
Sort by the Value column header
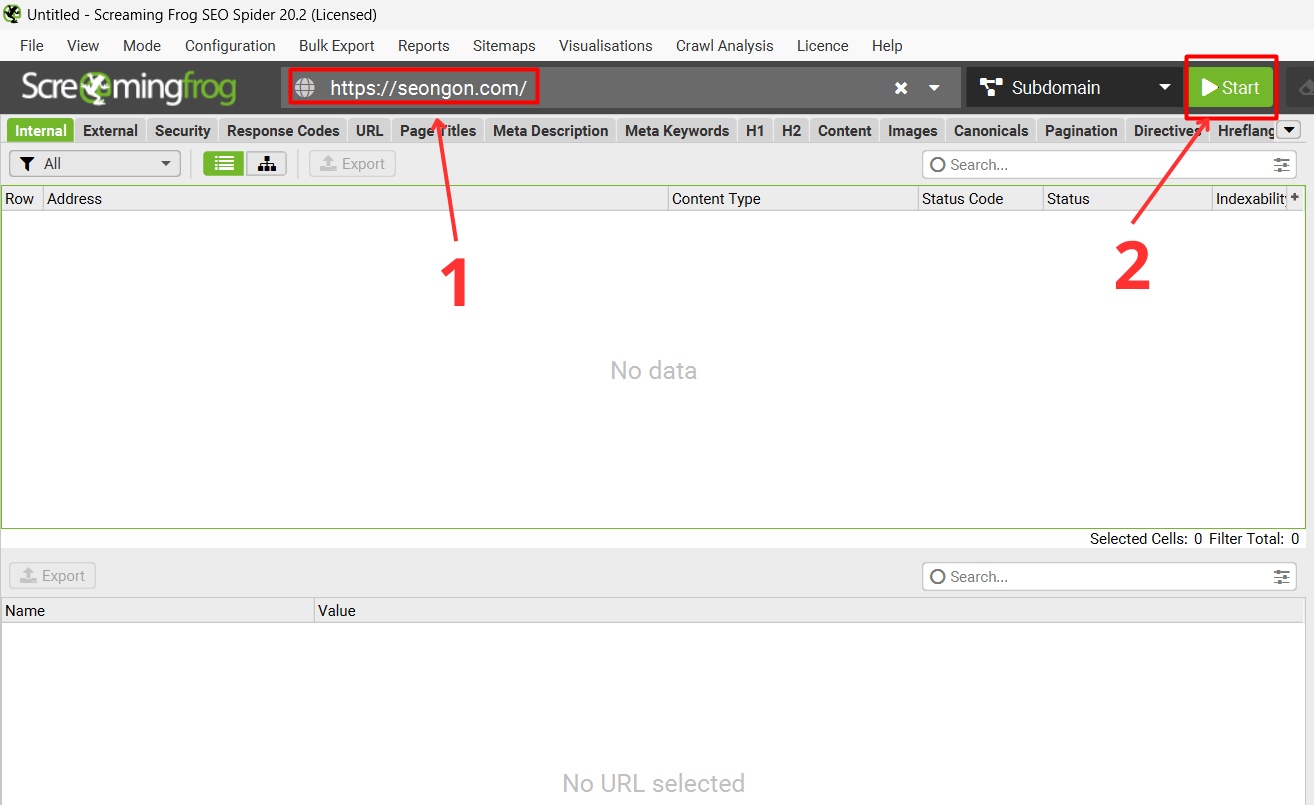tap(809, 611)
